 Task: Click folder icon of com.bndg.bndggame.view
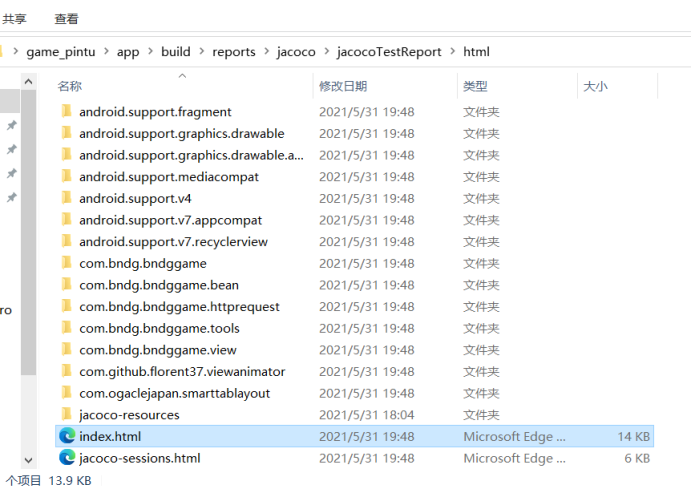coord(67,349)
